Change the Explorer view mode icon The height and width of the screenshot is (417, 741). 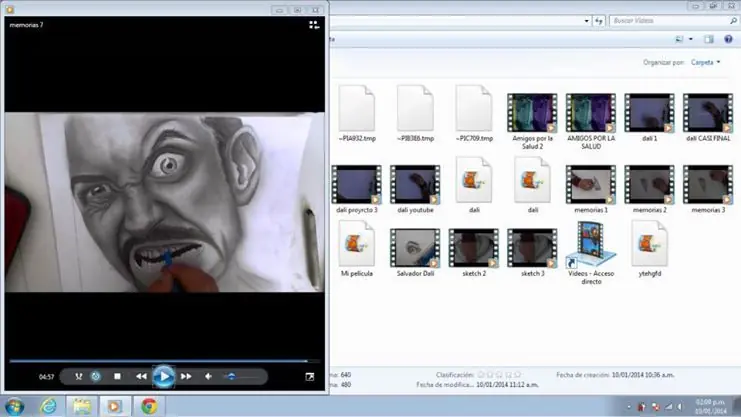[x=679, y=39]
